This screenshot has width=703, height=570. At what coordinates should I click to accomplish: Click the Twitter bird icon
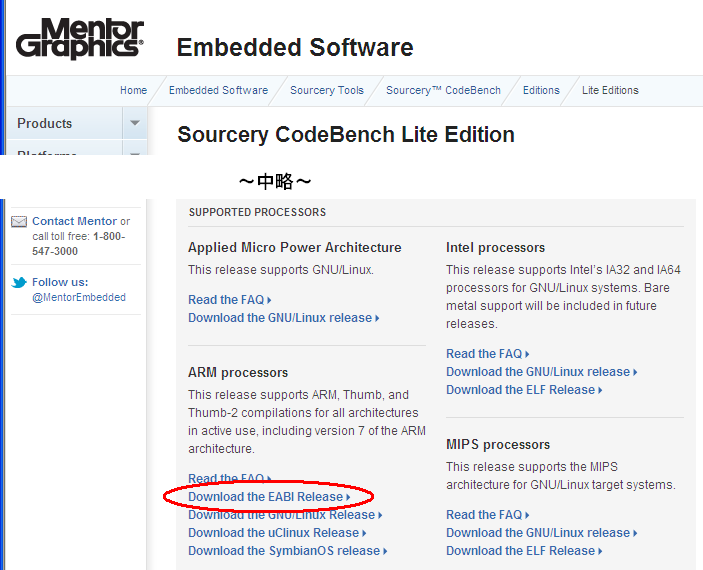(19, 283)
